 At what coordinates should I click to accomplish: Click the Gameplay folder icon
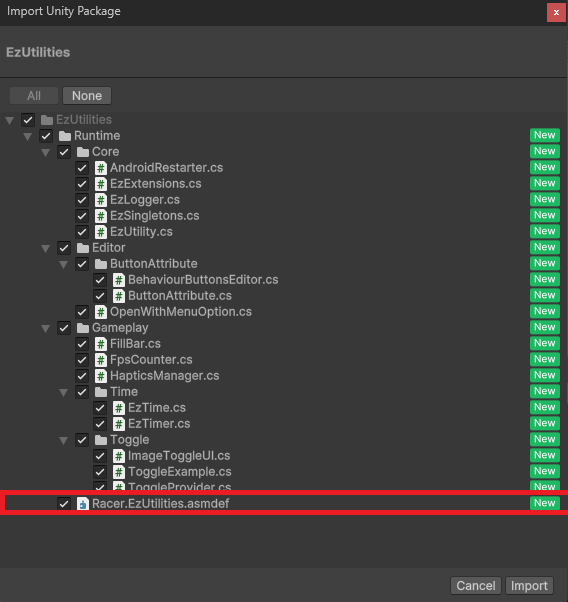[83, 328]
